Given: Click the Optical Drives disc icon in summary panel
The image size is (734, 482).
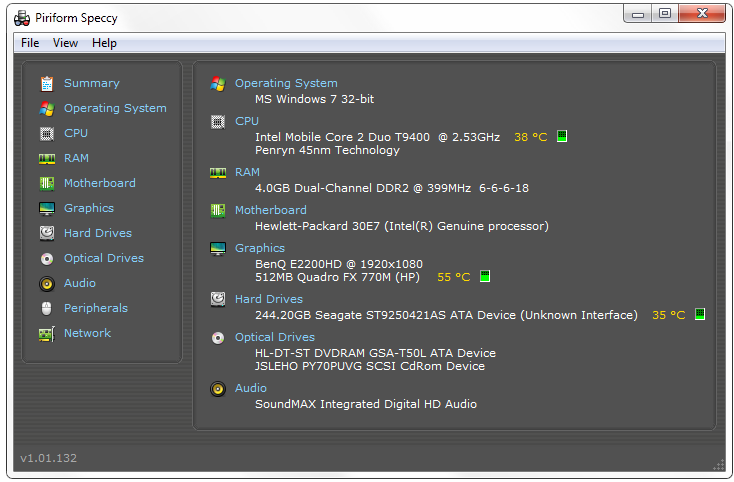Looking at the screenshot, I should coord(218,338).
